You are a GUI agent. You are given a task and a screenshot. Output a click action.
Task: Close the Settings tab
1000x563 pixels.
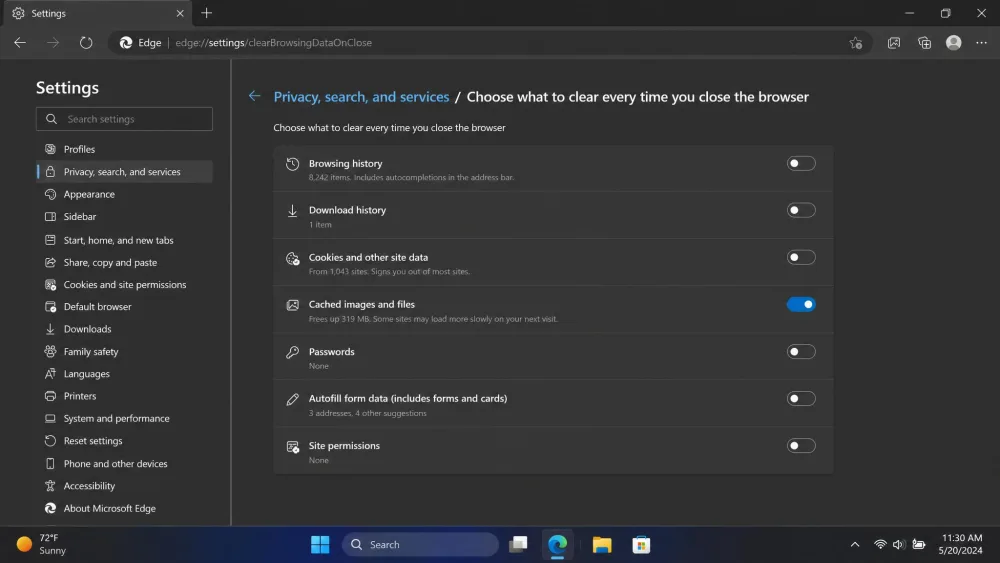click(x=180, y=13)
